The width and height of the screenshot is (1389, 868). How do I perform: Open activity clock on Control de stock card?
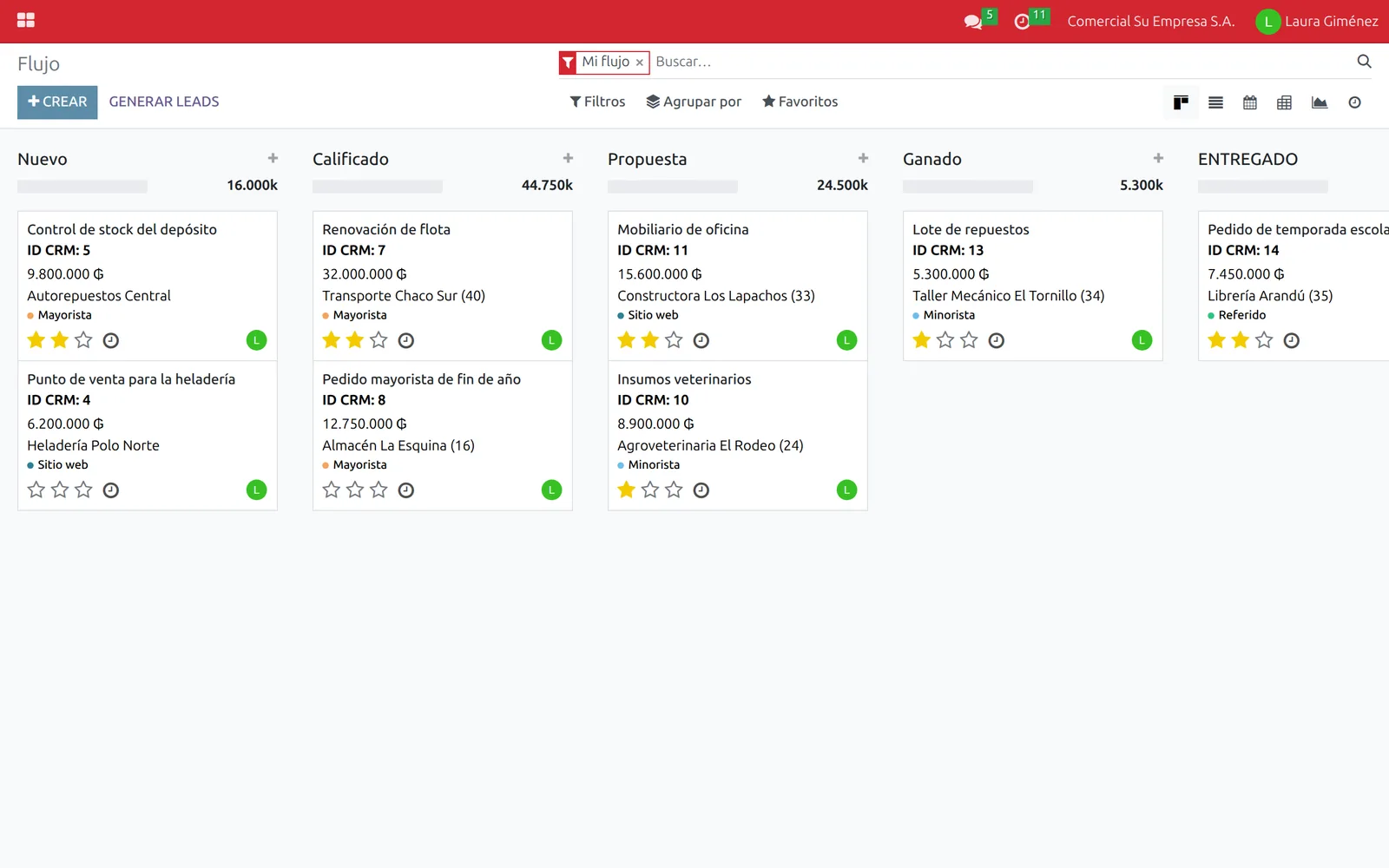[x=110, y=340]
